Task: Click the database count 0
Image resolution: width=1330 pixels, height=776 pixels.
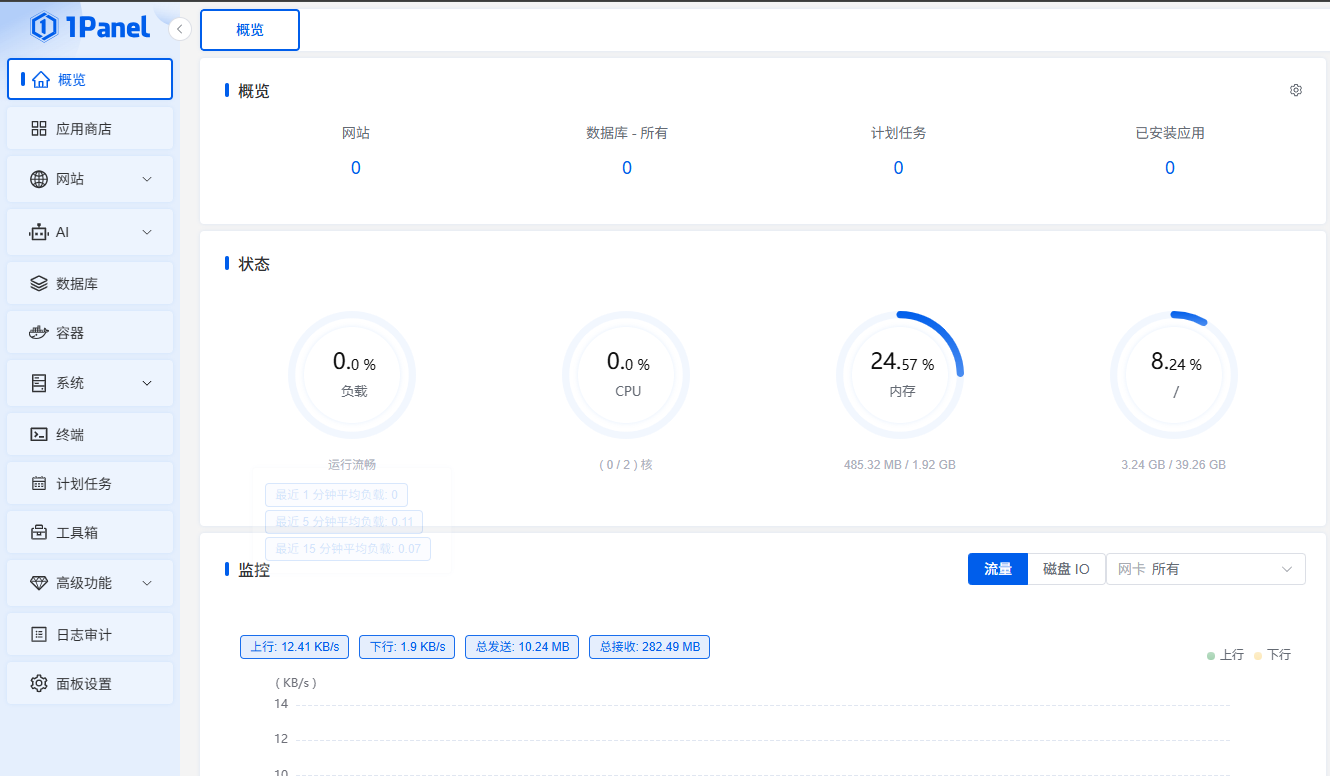Action: [627, 168]
